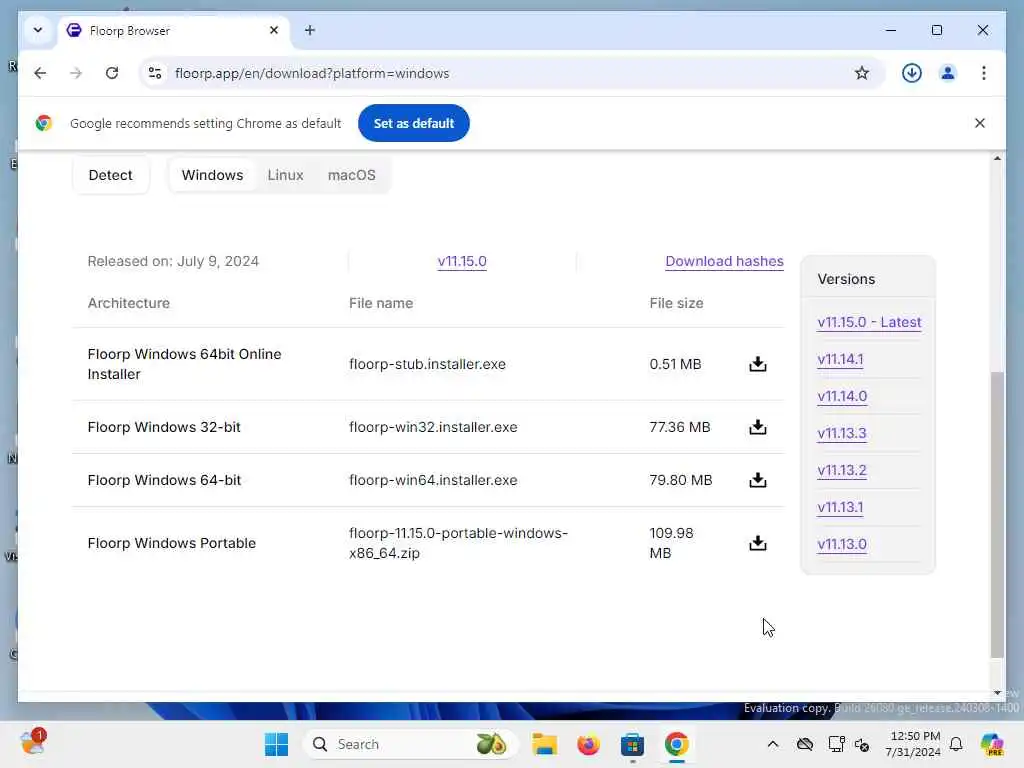This screenshot has height=768, width=1024.
Task: Go back to previous page
Action: (40, 73)
